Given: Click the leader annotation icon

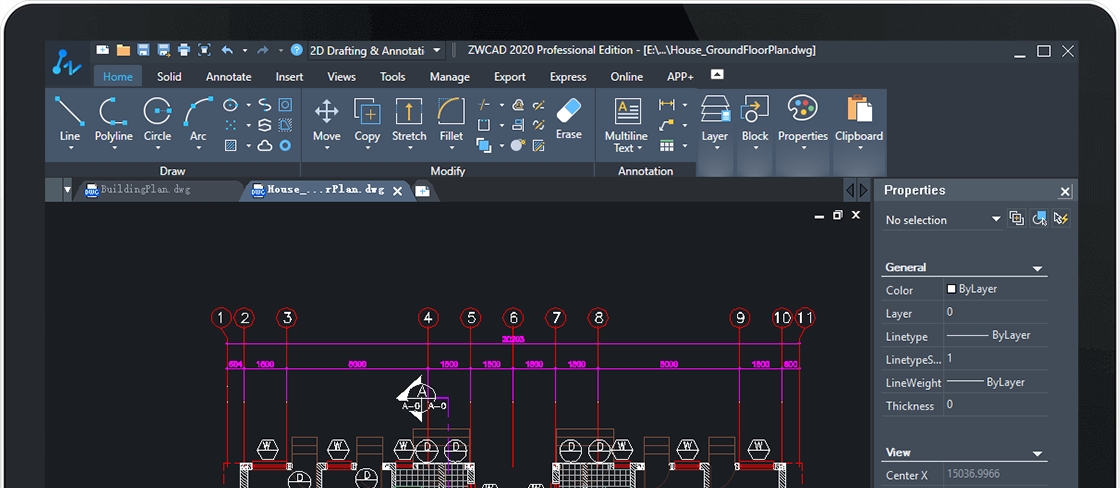Looking at the screenshot, I should click(x=666, y=125).
